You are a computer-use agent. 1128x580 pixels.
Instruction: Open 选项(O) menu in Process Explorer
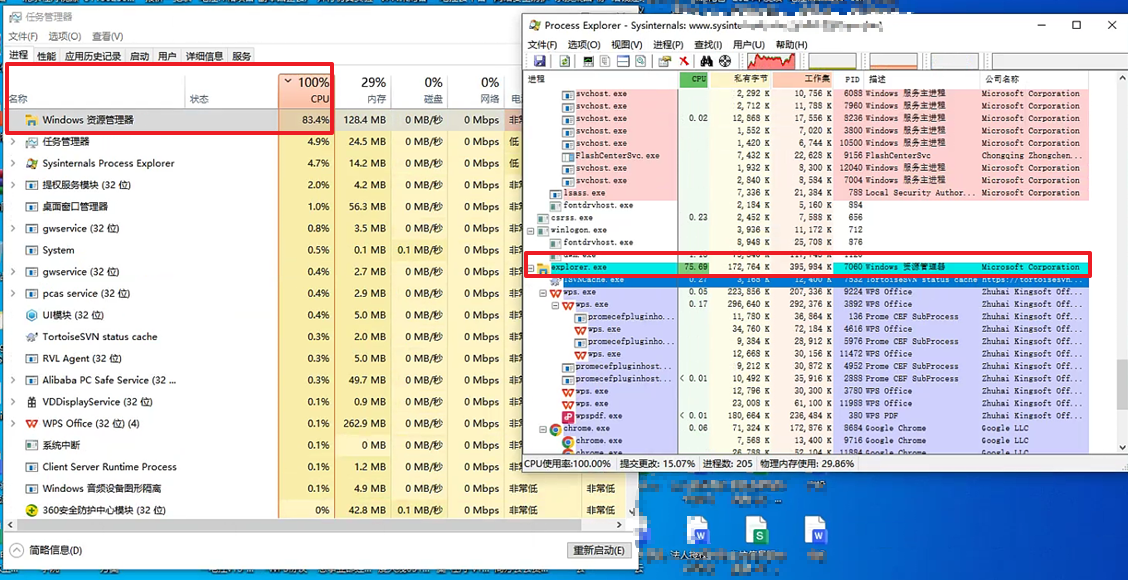[583, 45]
